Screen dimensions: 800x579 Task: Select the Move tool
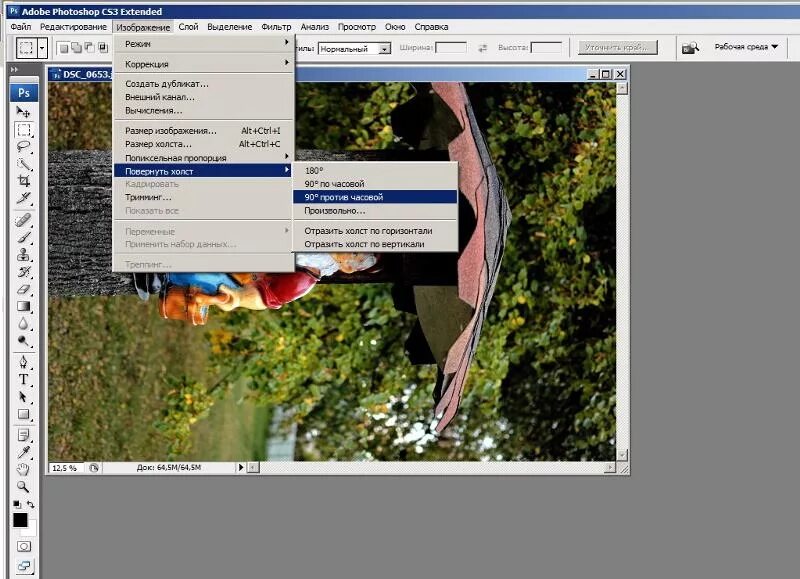tap(23, 111)
